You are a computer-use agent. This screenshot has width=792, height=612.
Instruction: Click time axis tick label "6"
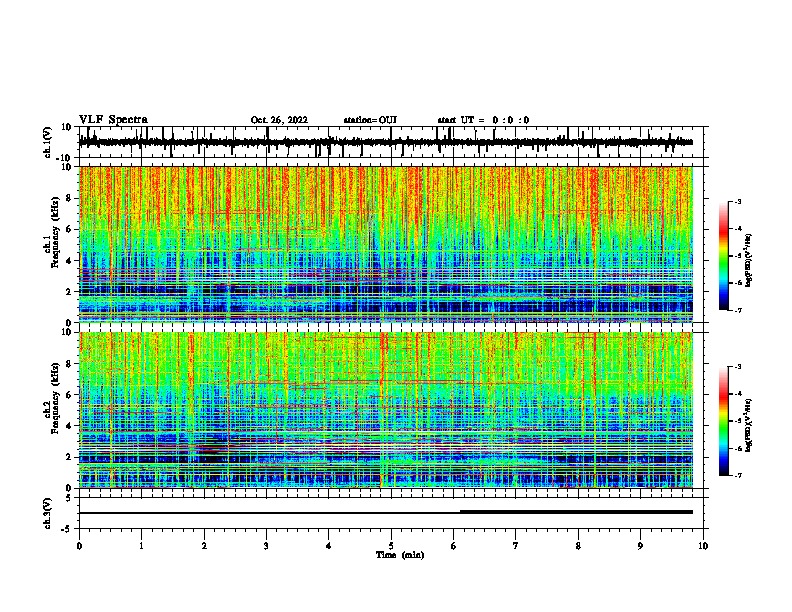point(454,546)
